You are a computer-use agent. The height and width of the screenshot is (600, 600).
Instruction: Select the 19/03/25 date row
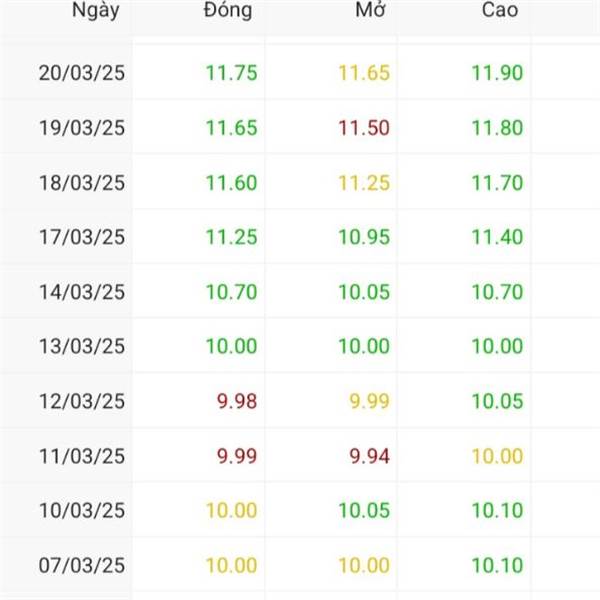[82, 128]
